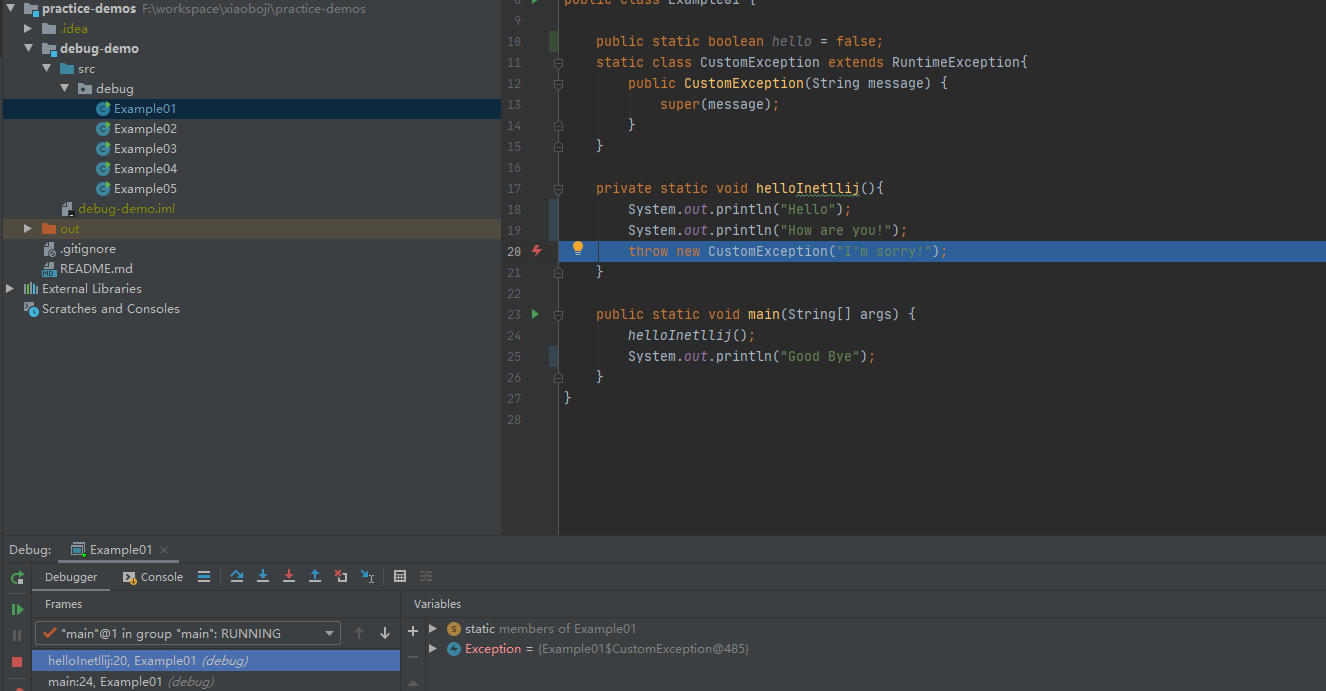Expand the Exception variable entry
Viewport: 1326px width, 691px height.
(430, 648)
